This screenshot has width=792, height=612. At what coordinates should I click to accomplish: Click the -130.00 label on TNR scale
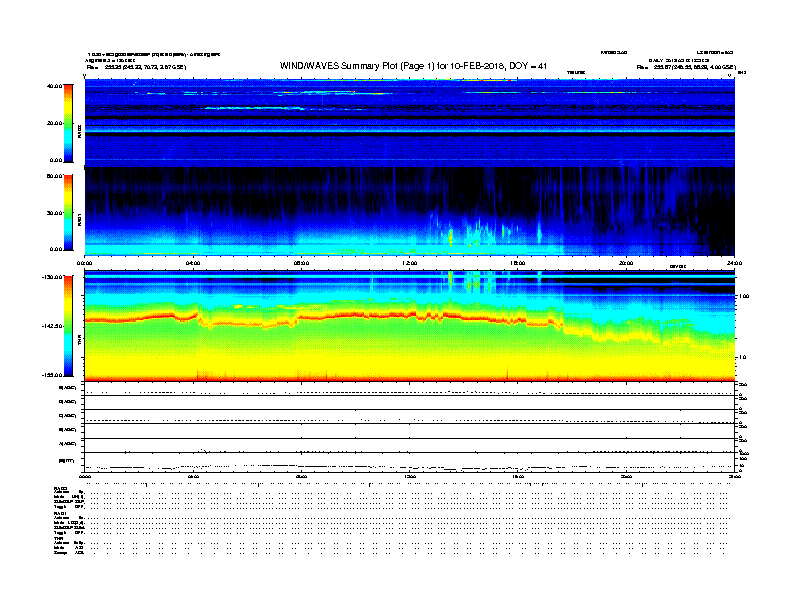tap(53, 277)
